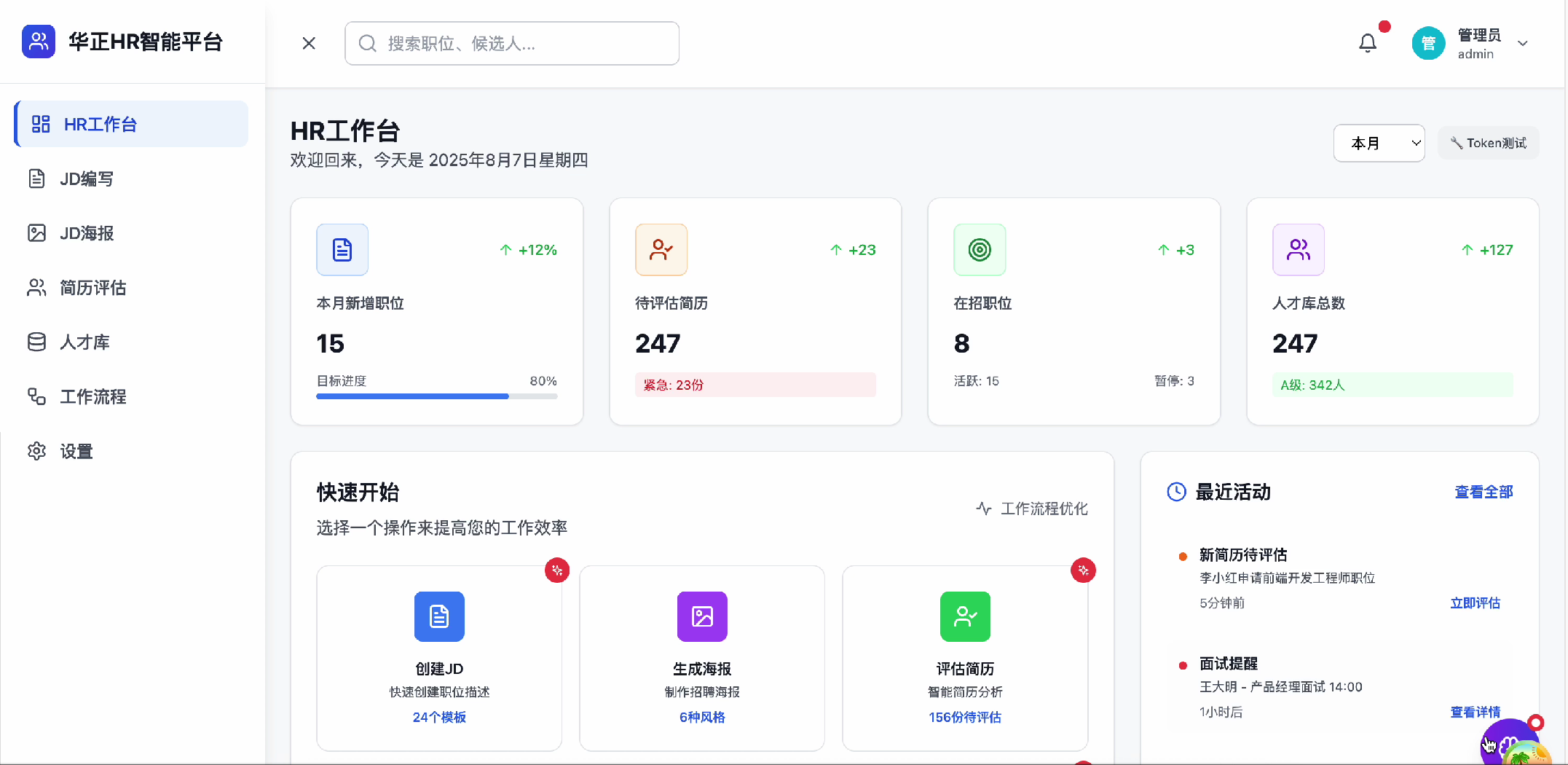Viewport: 1568px width, 765px height.
Task: Click the 查看全部 link in recent activity
Action: tap(1484, 493)
